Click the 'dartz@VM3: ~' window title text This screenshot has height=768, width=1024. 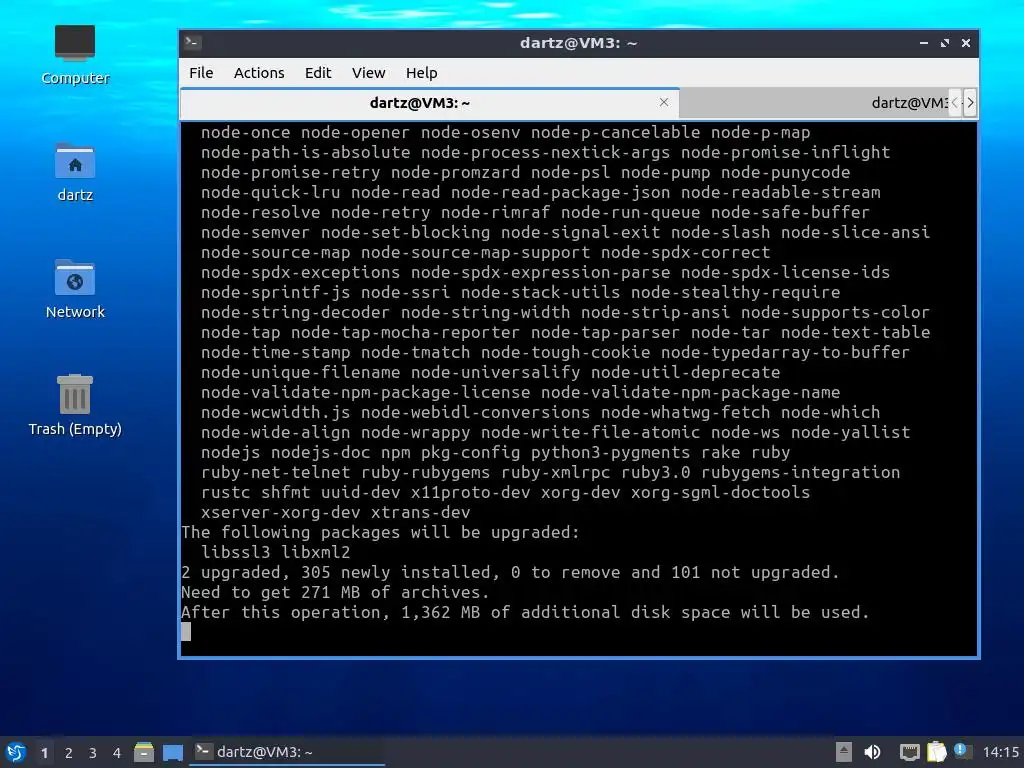coord(578,43)
